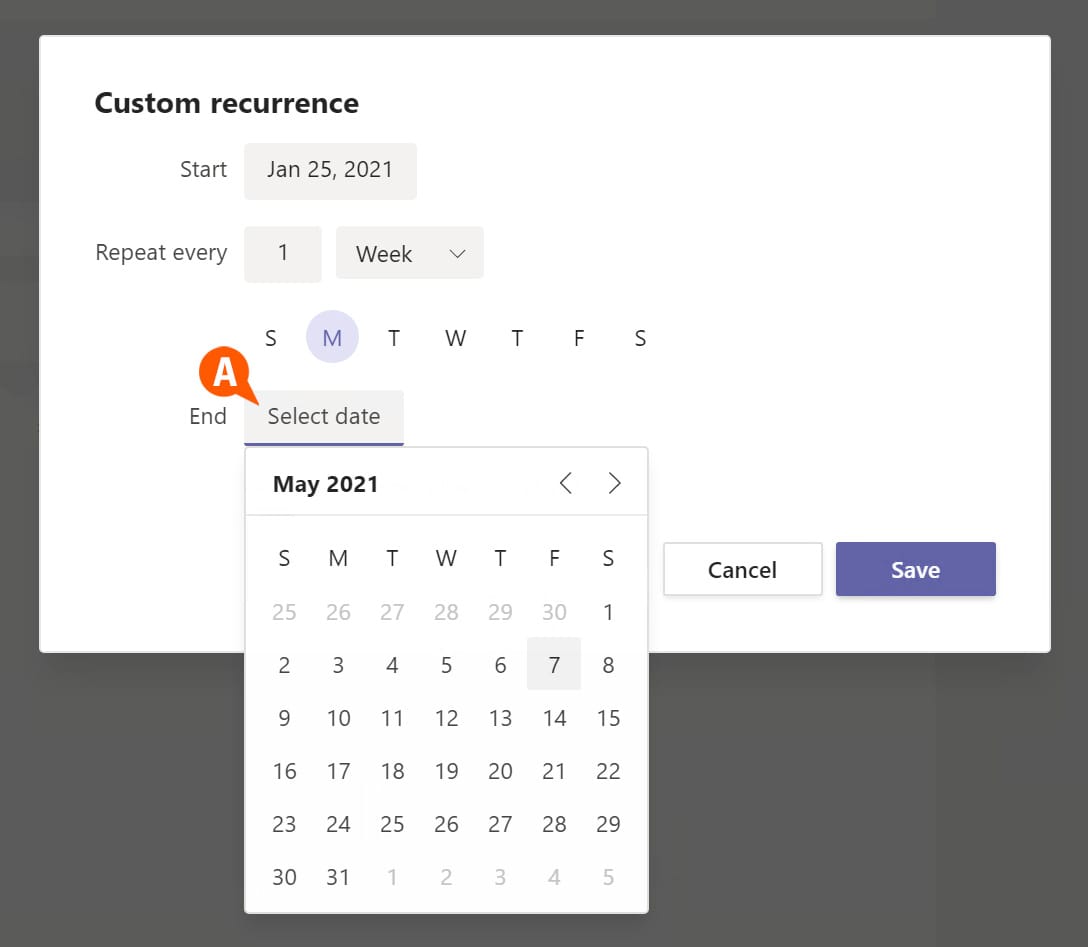
Task: Go to next month in calendar
Action: coord(614,484)
